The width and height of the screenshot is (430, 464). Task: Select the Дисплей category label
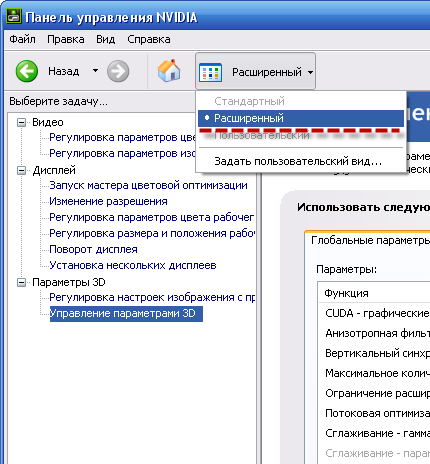(x=54, y=170)
